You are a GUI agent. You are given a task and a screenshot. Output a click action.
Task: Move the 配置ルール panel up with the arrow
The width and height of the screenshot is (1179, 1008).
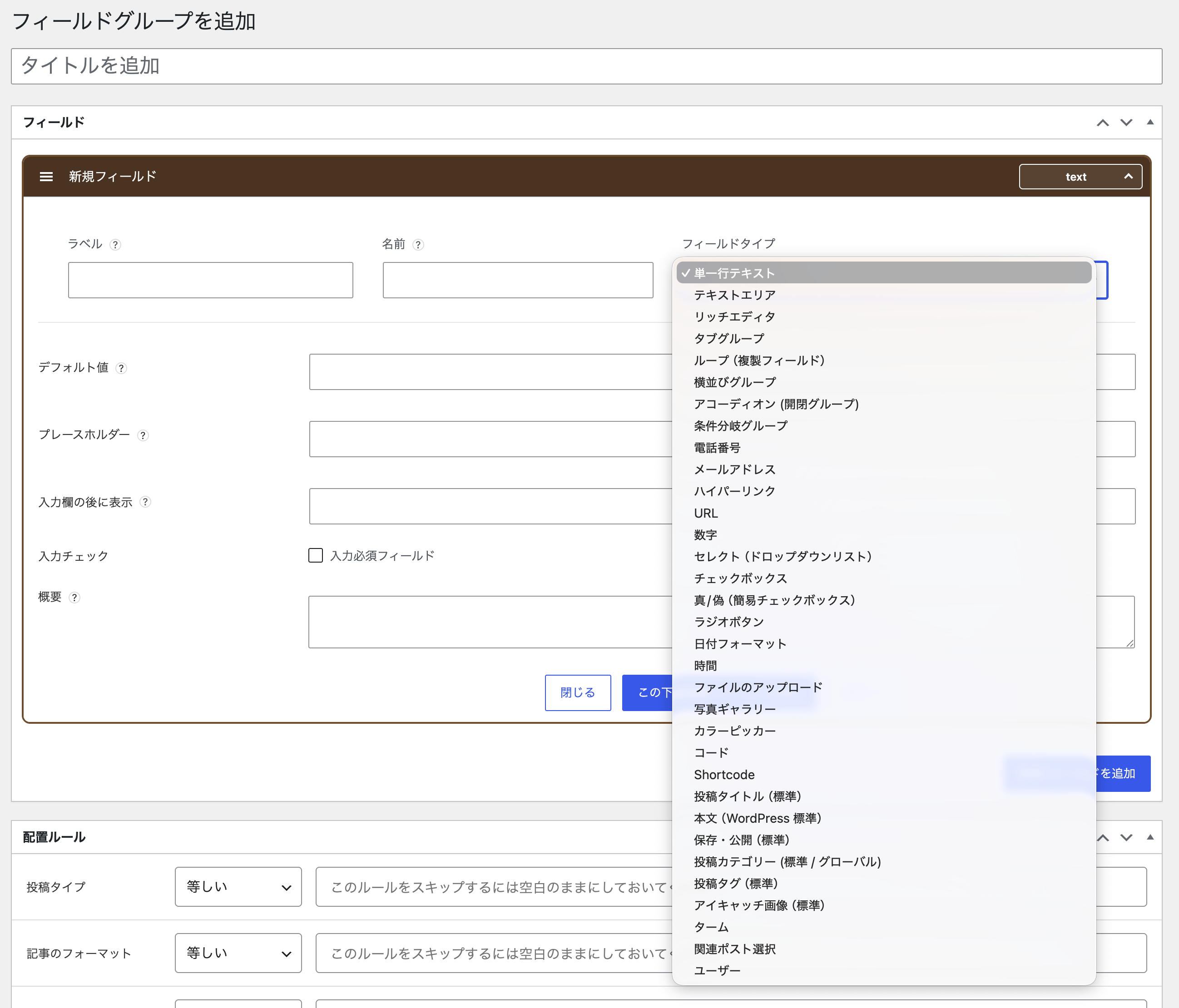tap(1103, 837)
